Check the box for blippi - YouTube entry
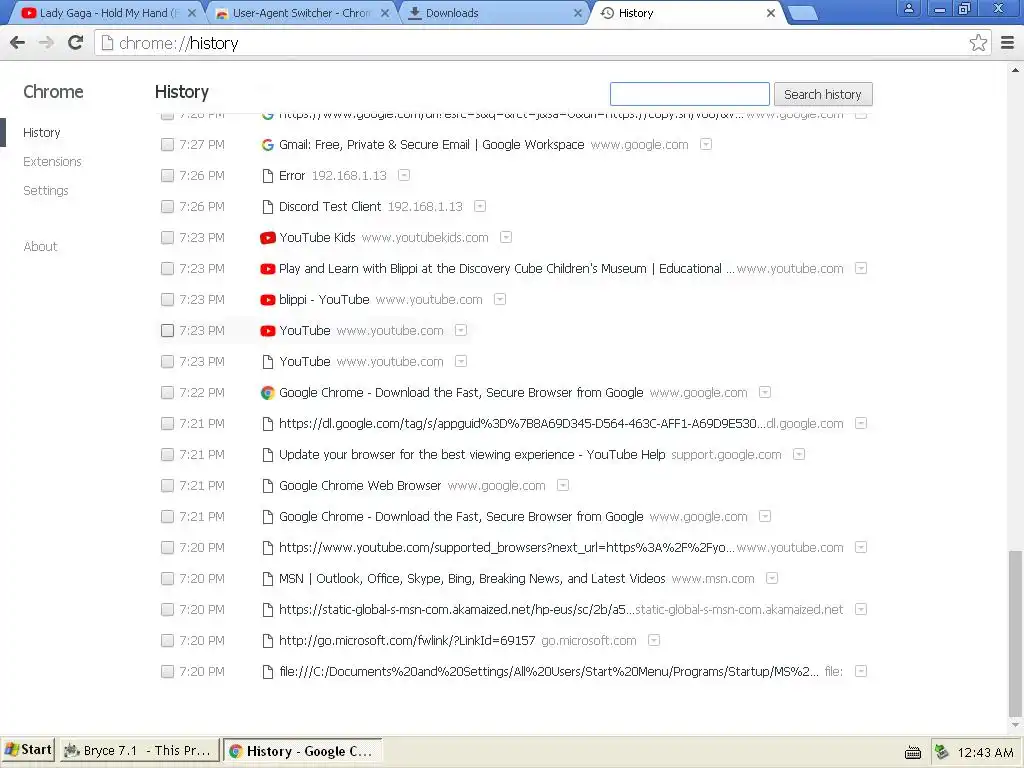 point(167,300)
